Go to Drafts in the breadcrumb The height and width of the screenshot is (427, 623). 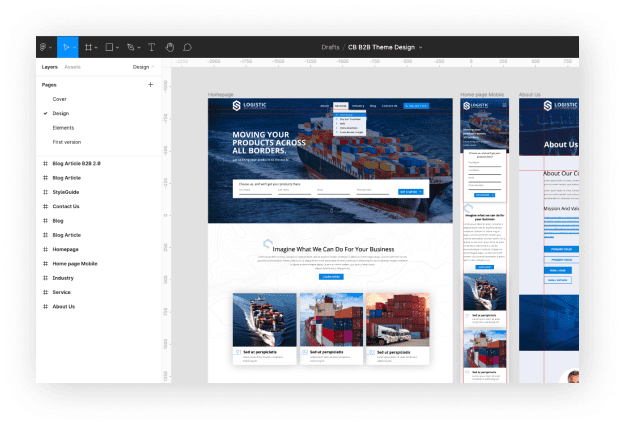coord(330,47)
